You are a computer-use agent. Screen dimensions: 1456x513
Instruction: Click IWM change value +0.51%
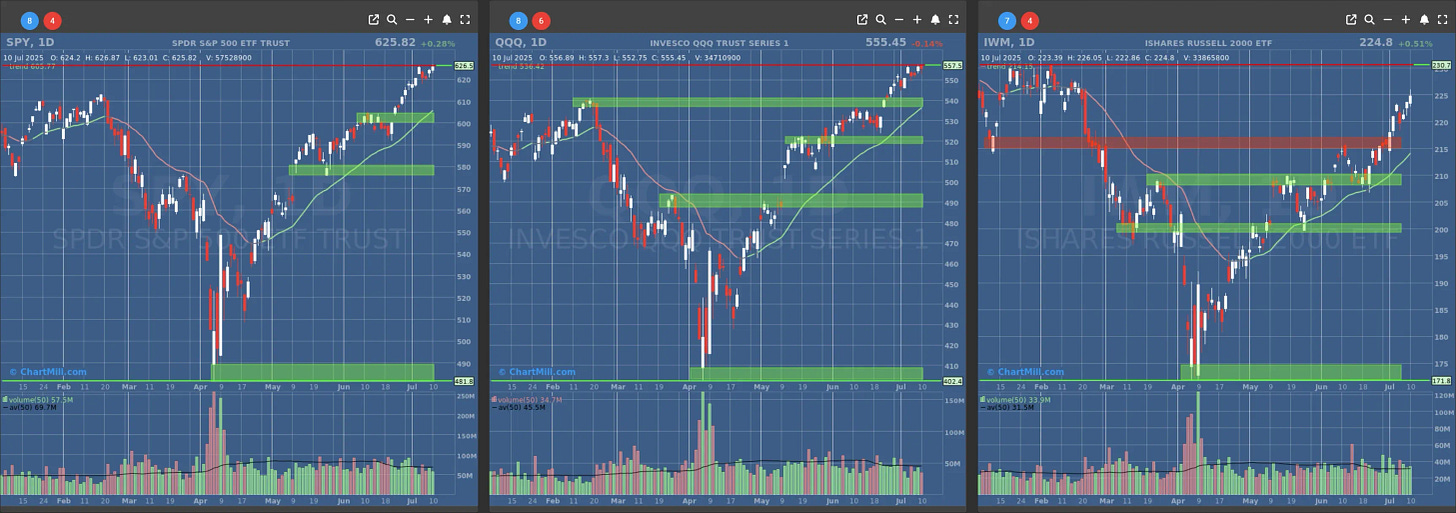(1414, 44)
